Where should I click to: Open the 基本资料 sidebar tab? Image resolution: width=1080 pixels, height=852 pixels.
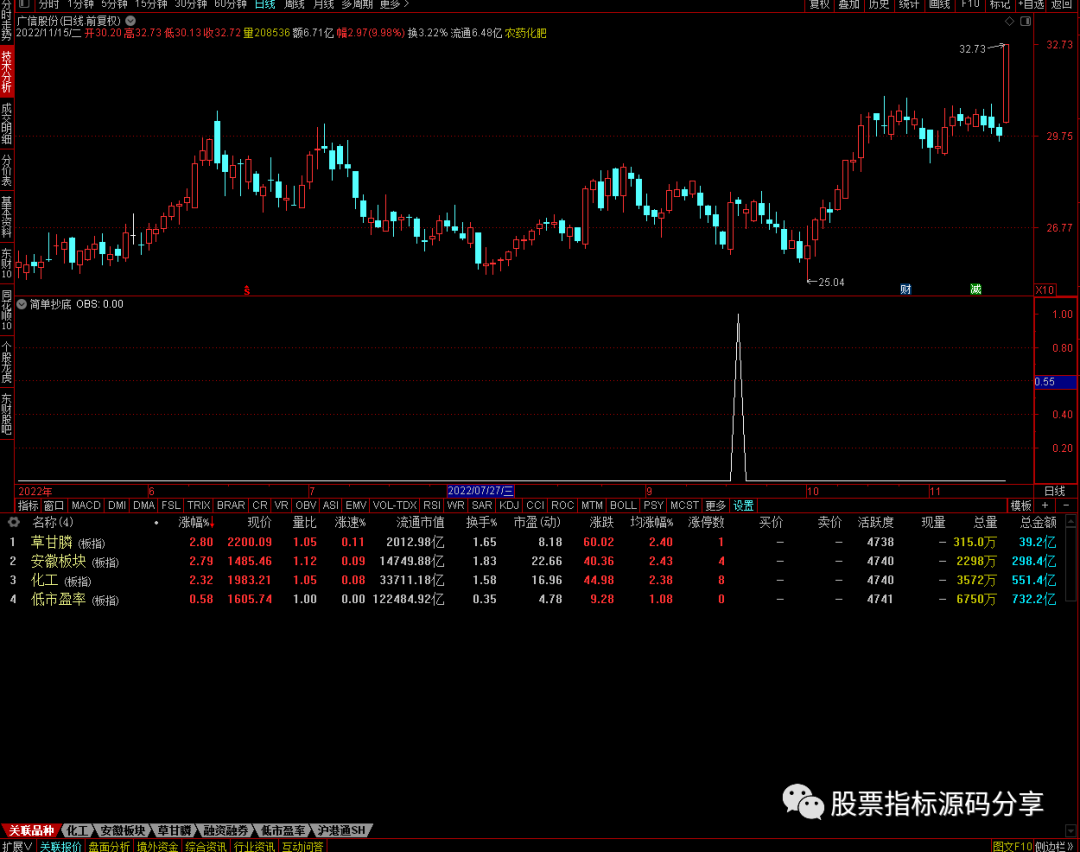(x=7, y=217)
